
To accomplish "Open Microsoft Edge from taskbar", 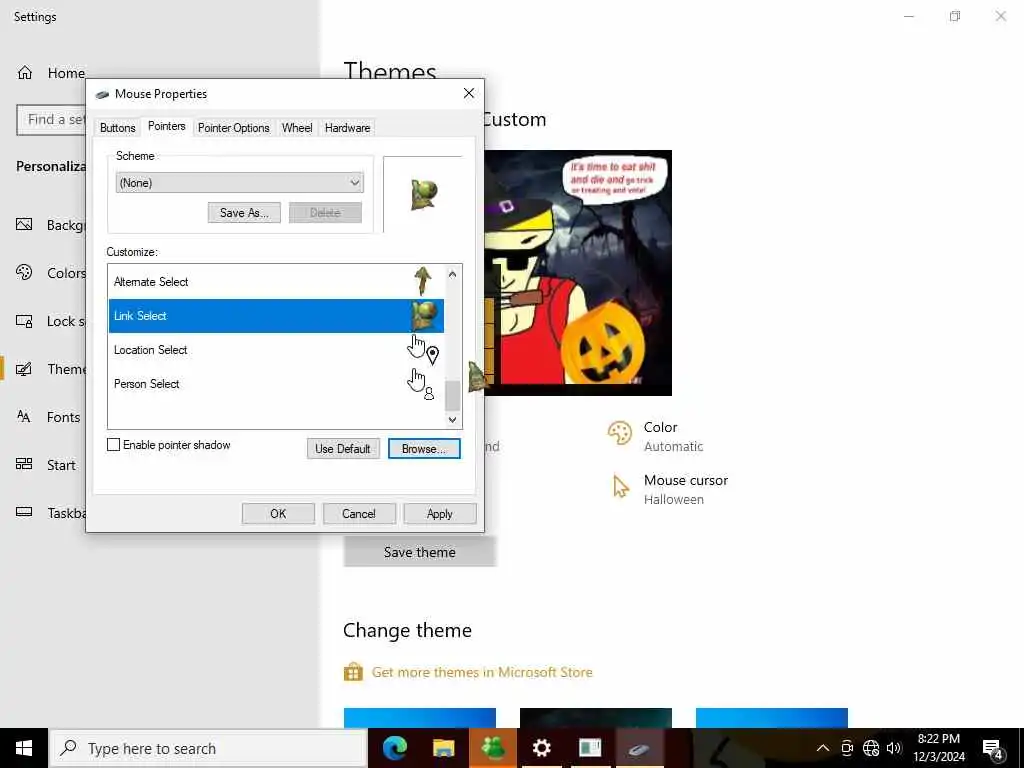I will 394,748.
